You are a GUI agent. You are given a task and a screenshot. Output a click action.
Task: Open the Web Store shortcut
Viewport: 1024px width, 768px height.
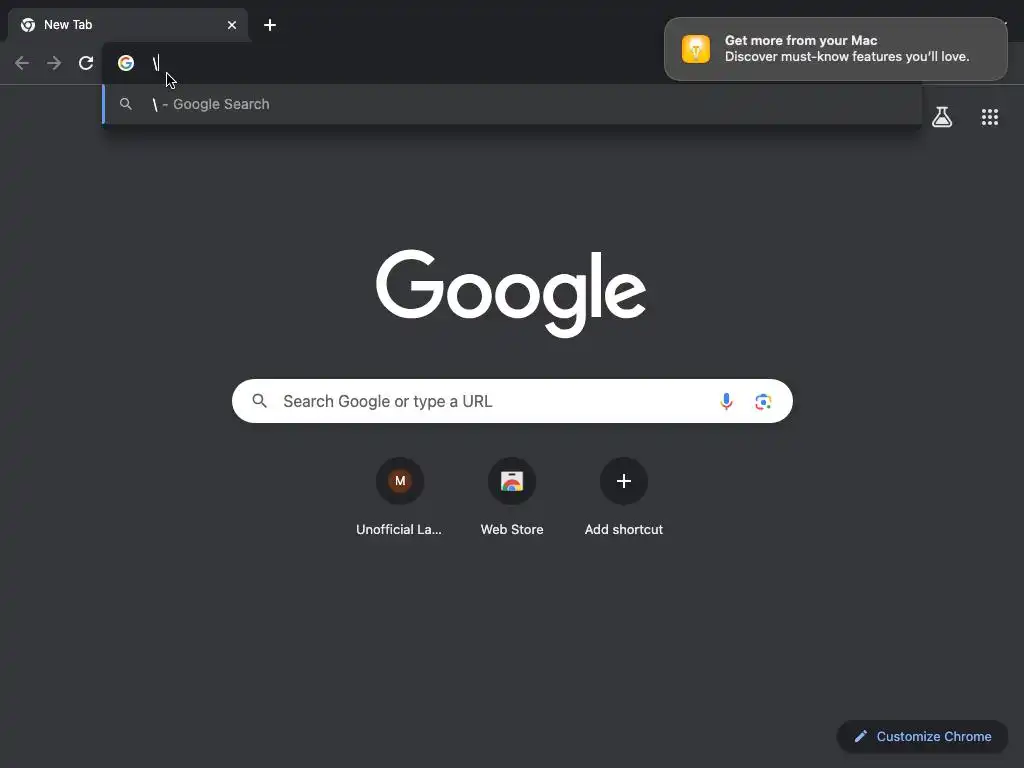click(512, 498)
